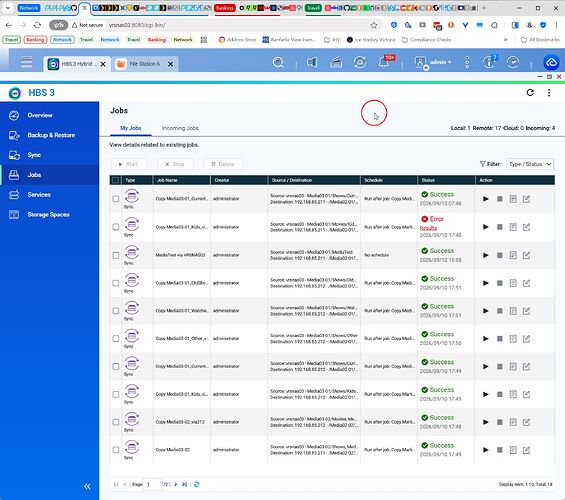Open the background tasks icon in QTS bar
Image resolution: width=565 pixels, height=500 pixels.
point(336,63)
